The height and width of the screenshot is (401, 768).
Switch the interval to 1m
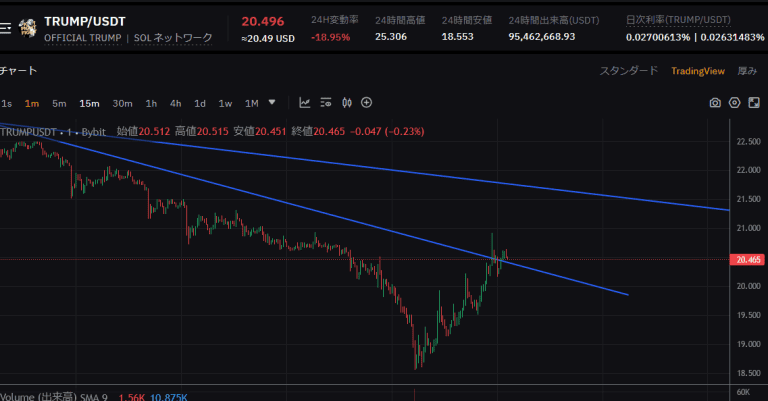pyautogui.click(x=32, y=103)
